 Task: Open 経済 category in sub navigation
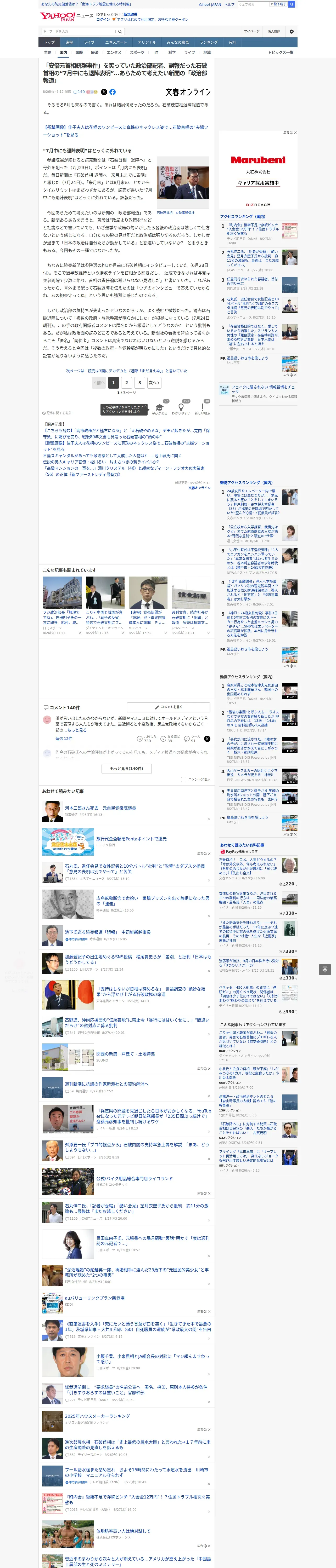pos(94,52)
